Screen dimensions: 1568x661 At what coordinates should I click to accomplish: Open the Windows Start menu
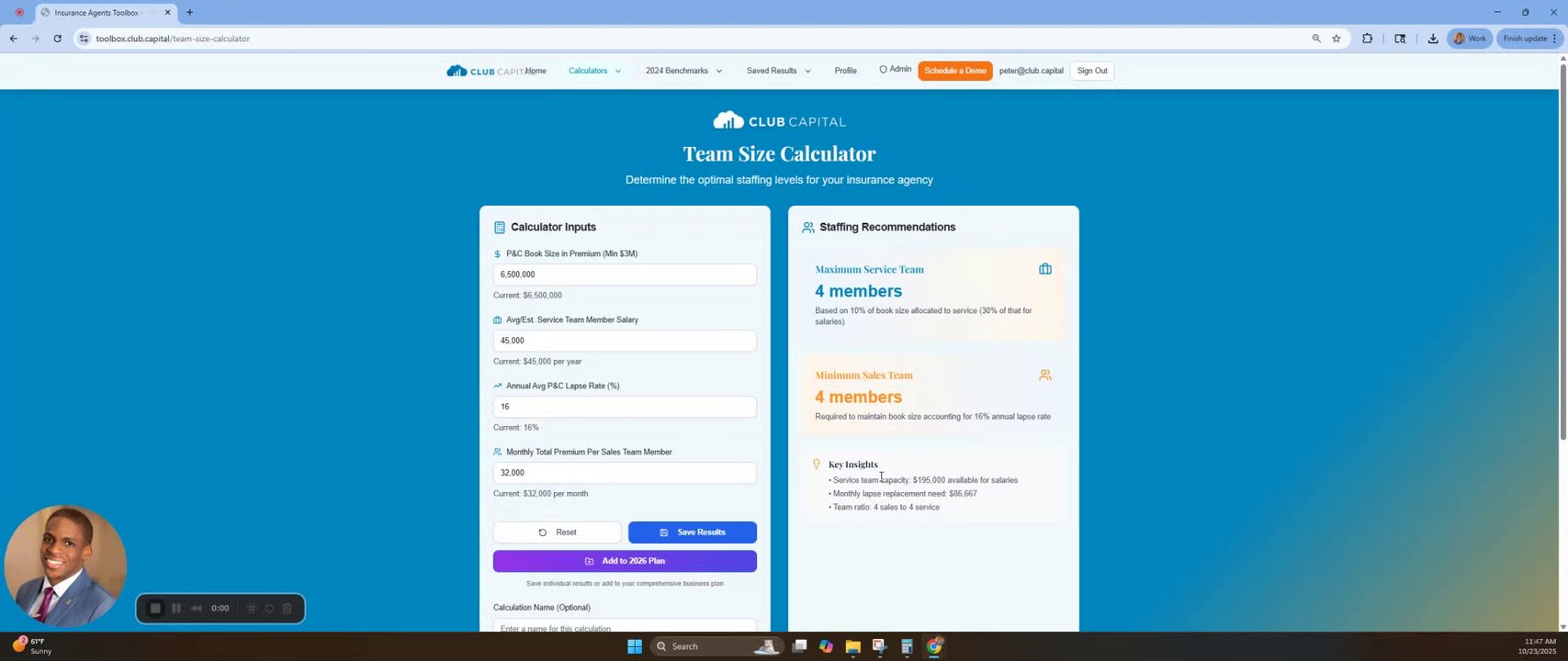(x=634, y=646)
